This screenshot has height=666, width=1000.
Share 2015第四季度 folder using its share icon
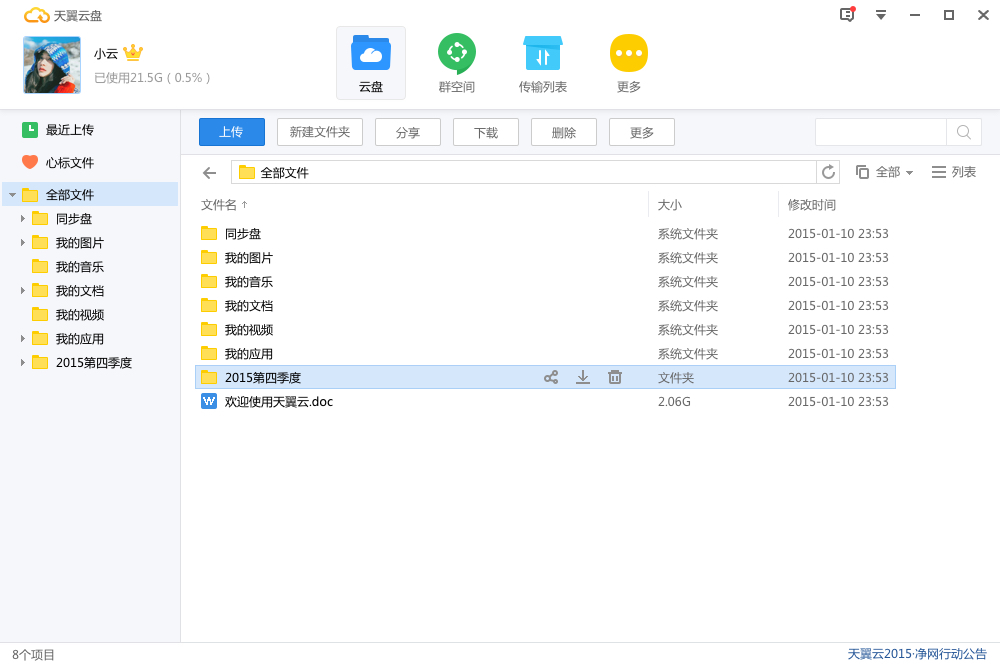[x=551, y=377]
